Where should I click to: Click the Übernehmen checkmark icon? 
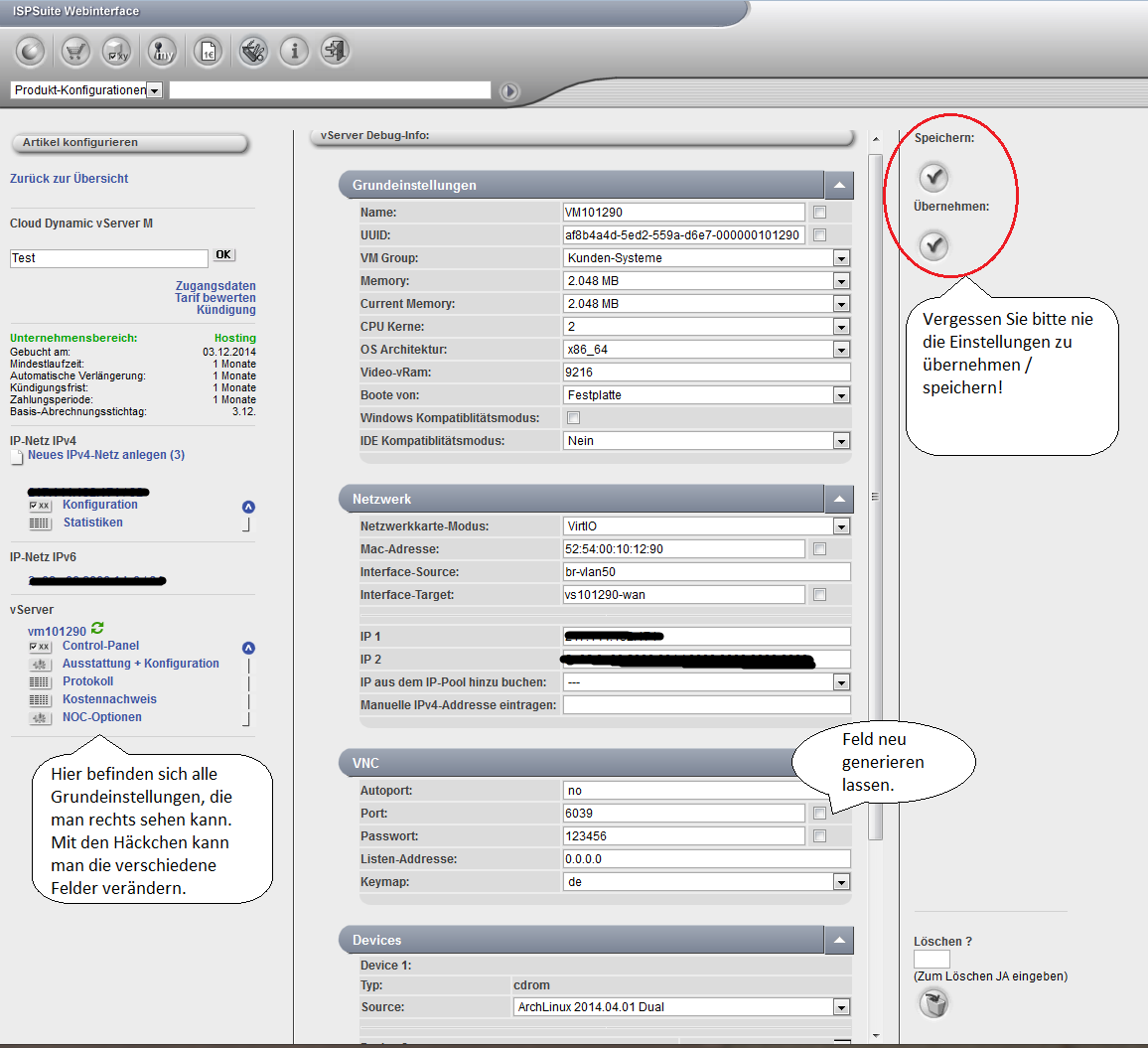coord(933,245)
